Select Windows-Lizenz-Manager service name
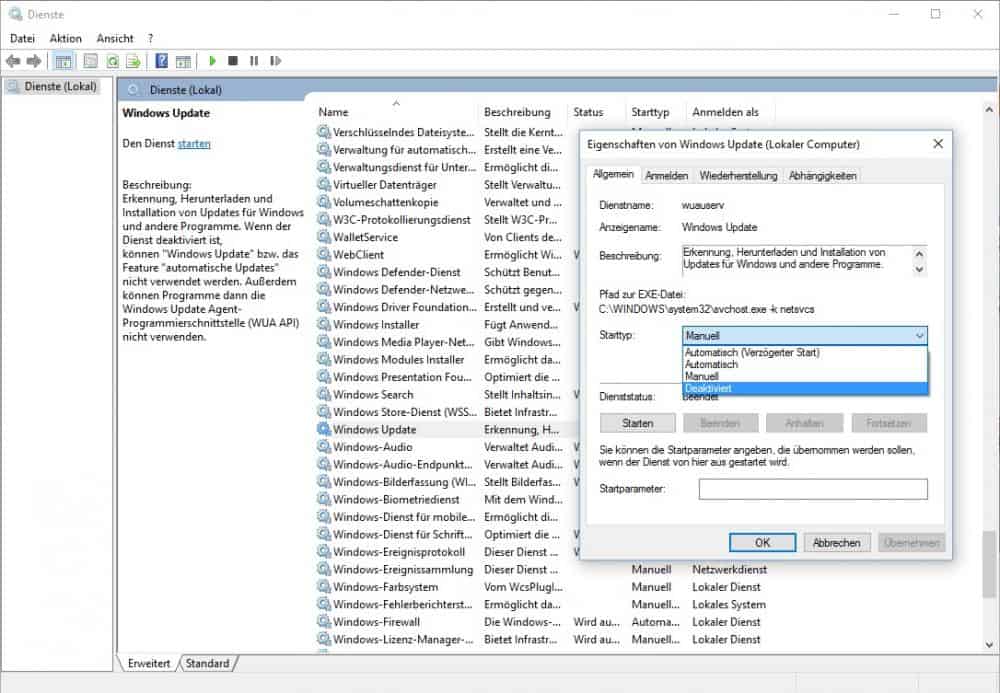Image resolution: width=1000 pixels, height=693 pixels. (403, 639)
